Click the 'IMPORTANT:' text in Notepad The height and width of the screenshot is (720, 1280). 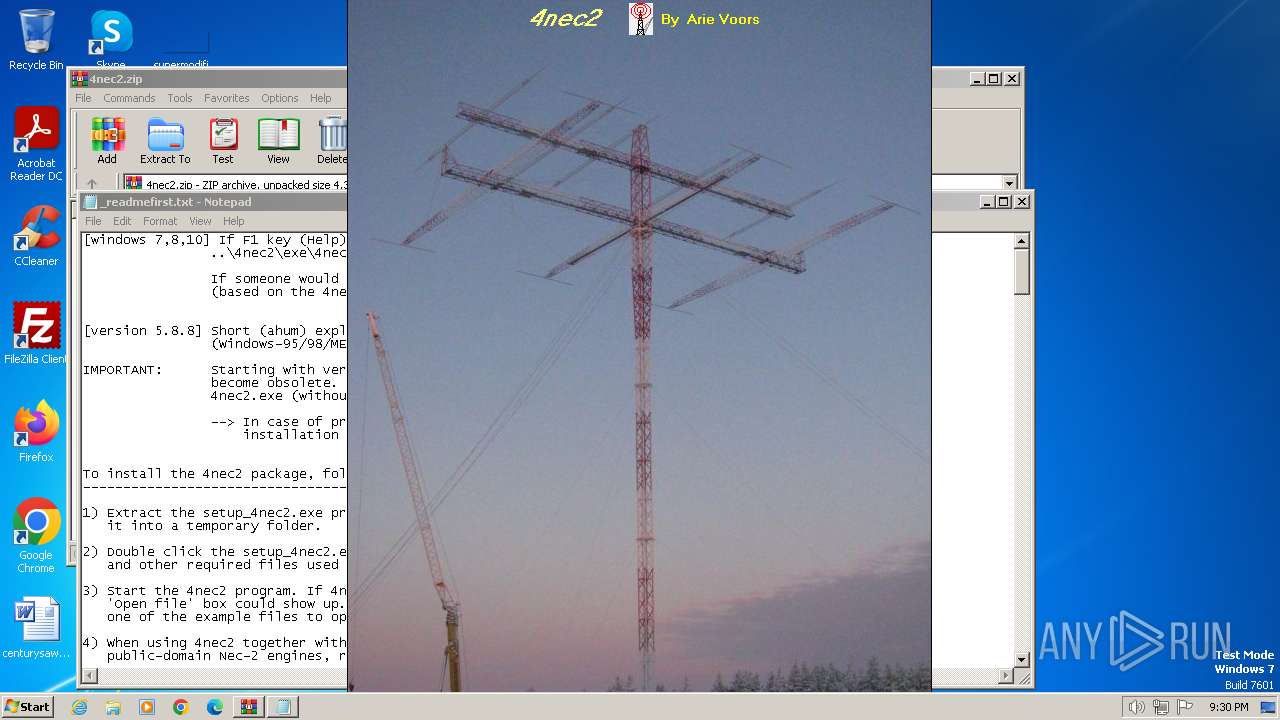122,370
